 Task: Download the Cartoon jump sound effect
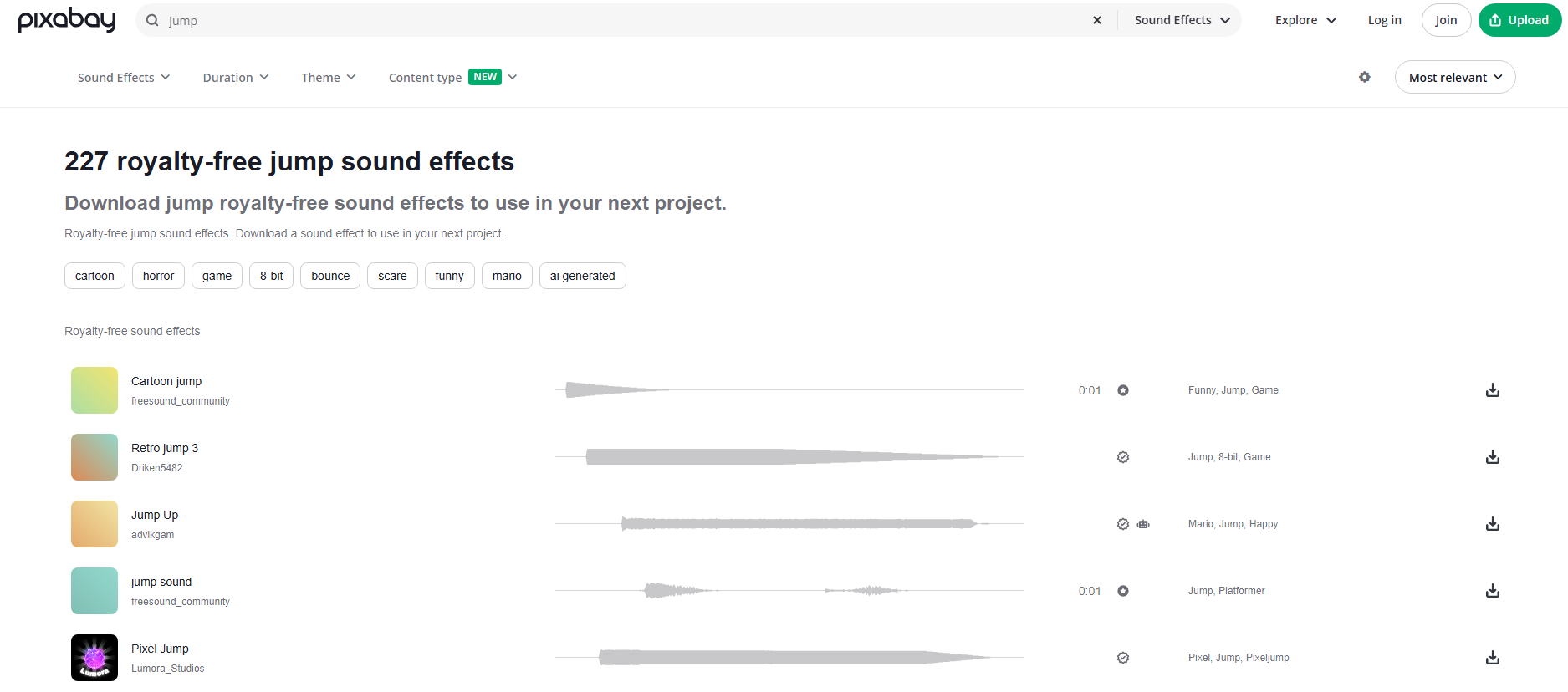1492,390
